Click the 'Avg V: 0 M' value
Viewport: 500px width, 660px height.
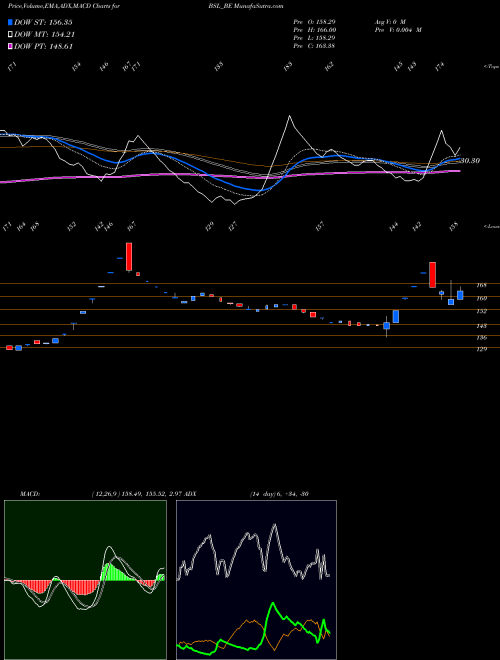[x=389, y=21]
